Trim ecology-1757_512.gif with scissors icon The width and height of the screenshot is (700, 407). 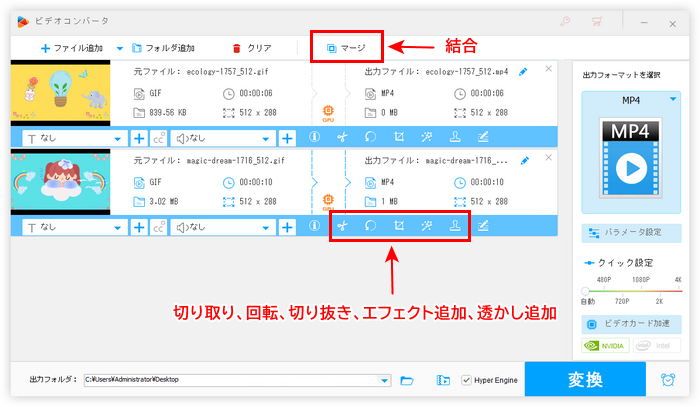point(342,137)
